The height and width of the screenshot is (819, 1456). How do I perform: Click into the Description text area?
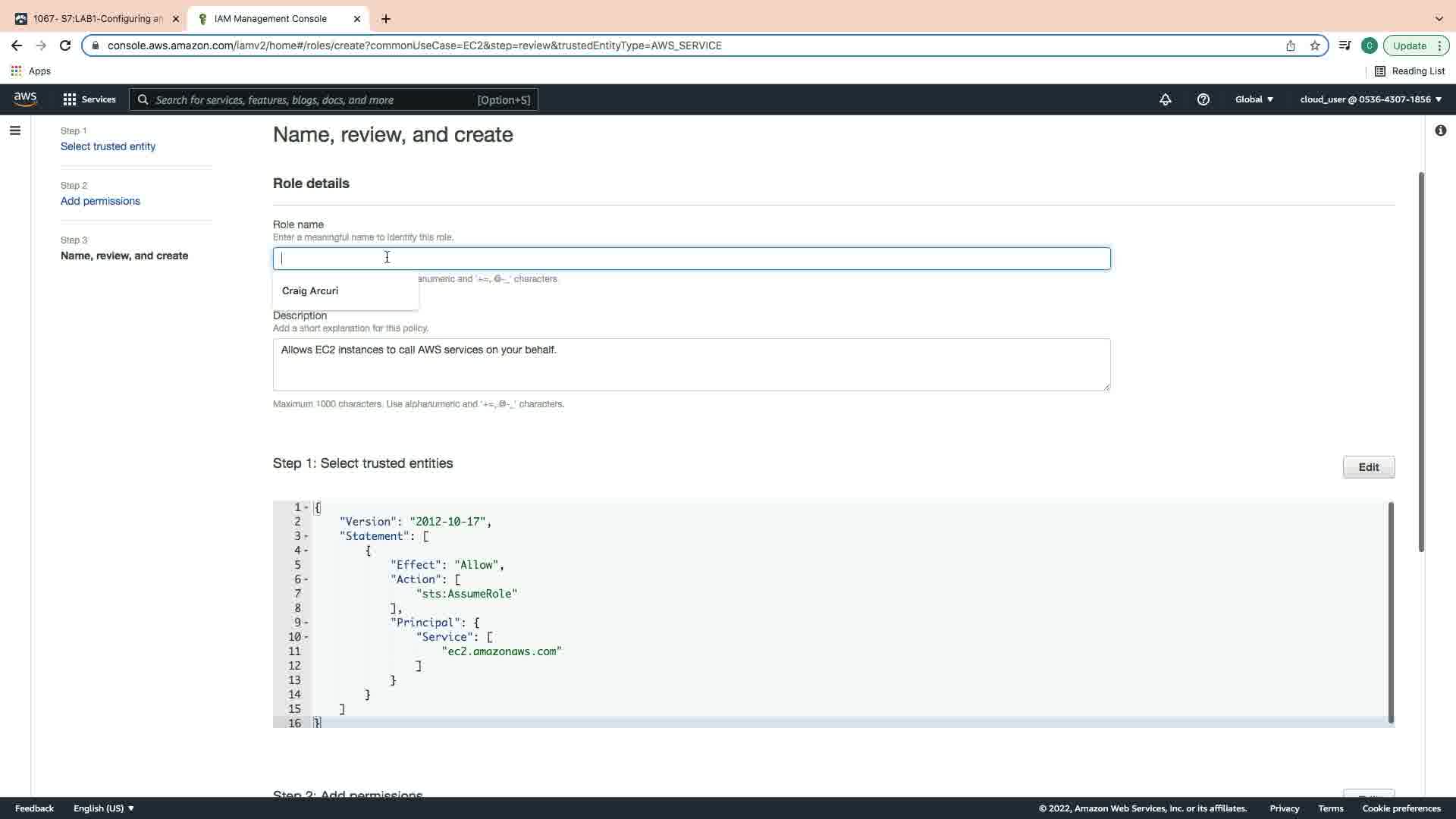coord(691,365)
